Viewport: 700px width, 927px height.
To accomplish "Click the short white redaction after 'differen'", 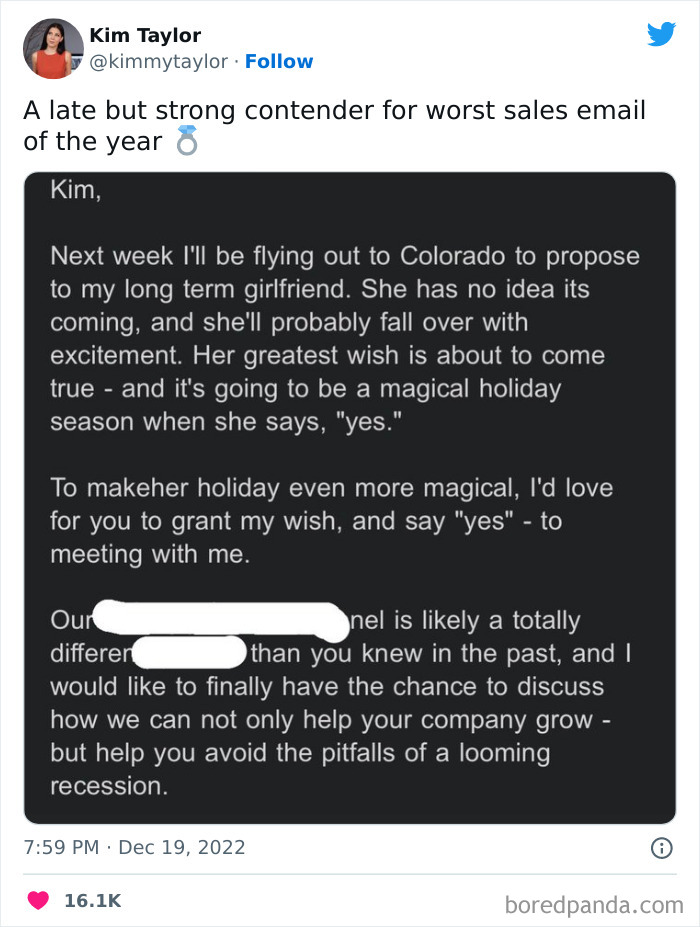I will coord(188,654).
